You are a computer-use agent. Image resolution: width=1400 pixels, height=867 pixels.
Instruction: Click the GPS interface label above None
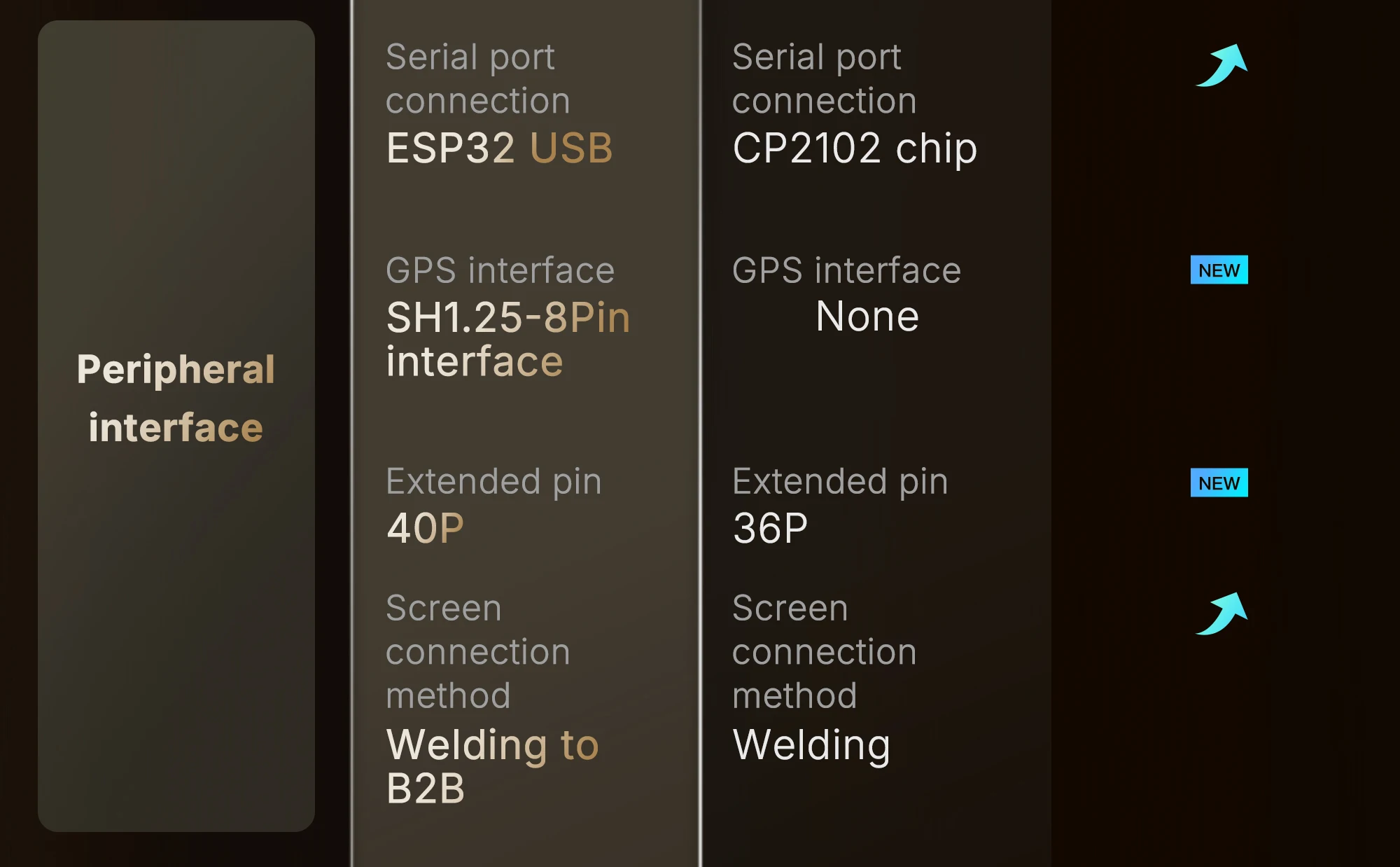tap(846, 271)
